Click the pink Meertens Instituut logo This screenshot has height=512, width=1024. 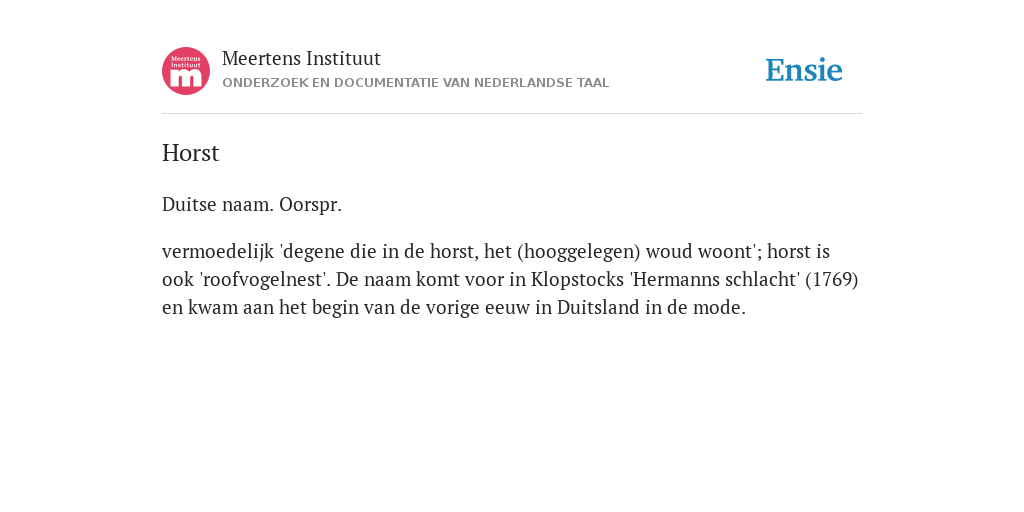[186, 71]
